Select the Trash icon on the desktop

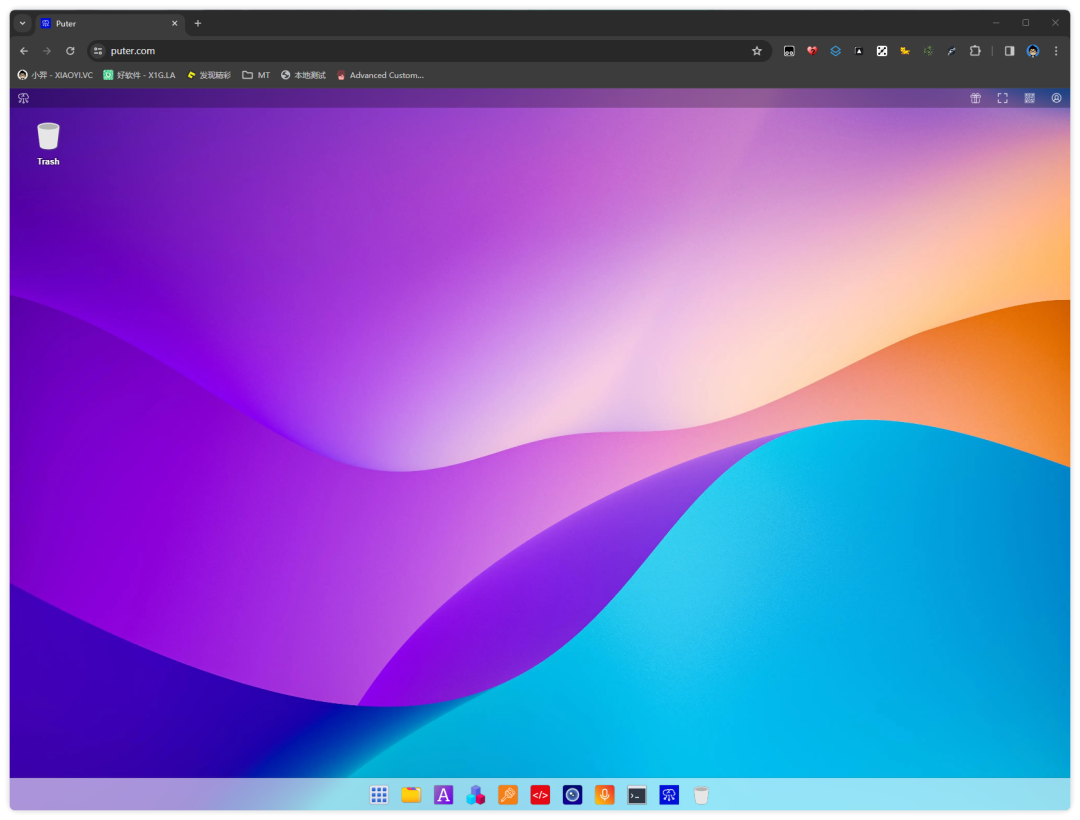coord(48,142)
